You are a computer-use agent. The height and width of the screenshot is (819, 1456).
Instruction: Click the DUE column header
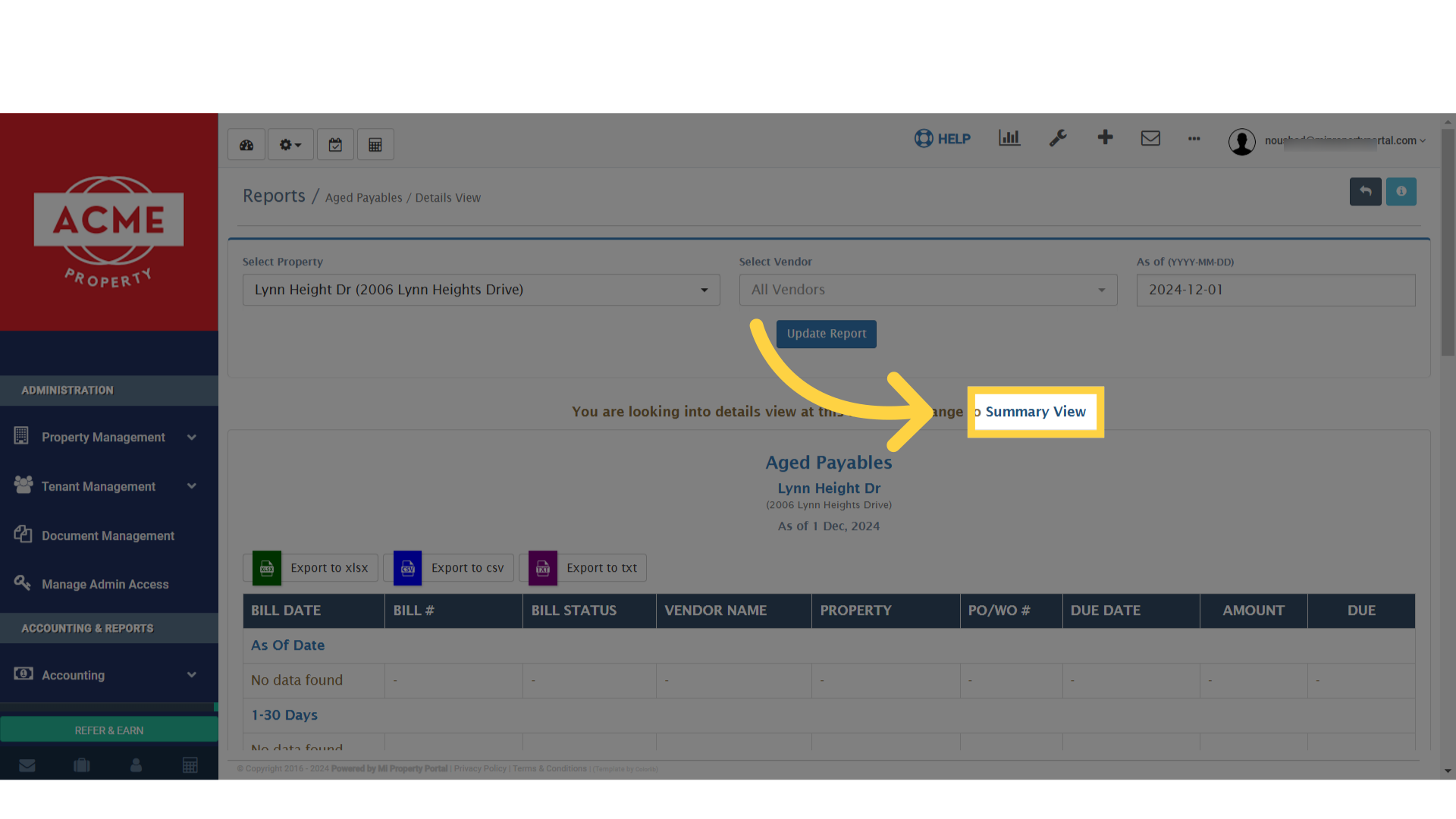(x=1361, y=610)
